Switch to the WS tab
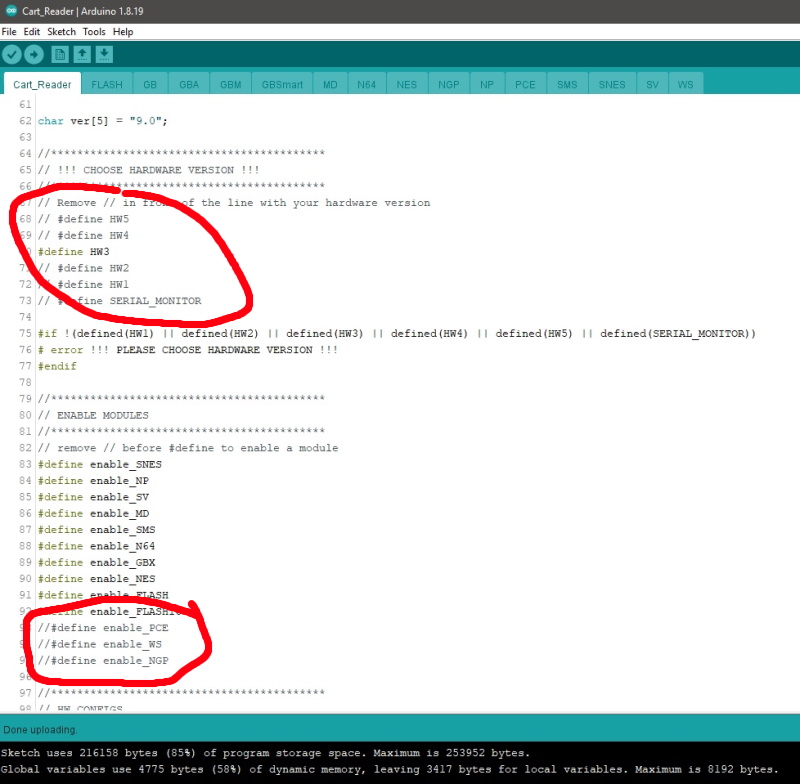This screenshot has height=784, width=800. click(x=685, y=84)
